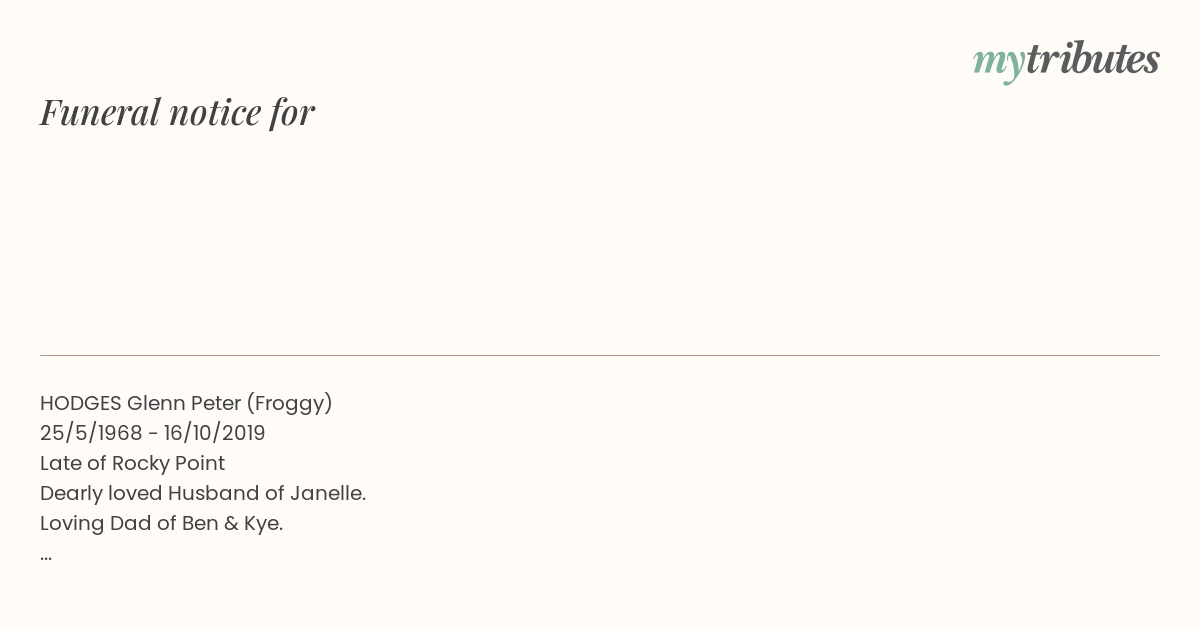Click the "Late of Rocky Point" line
Screen dimensions: 1200x630
(x=132, y=463)
